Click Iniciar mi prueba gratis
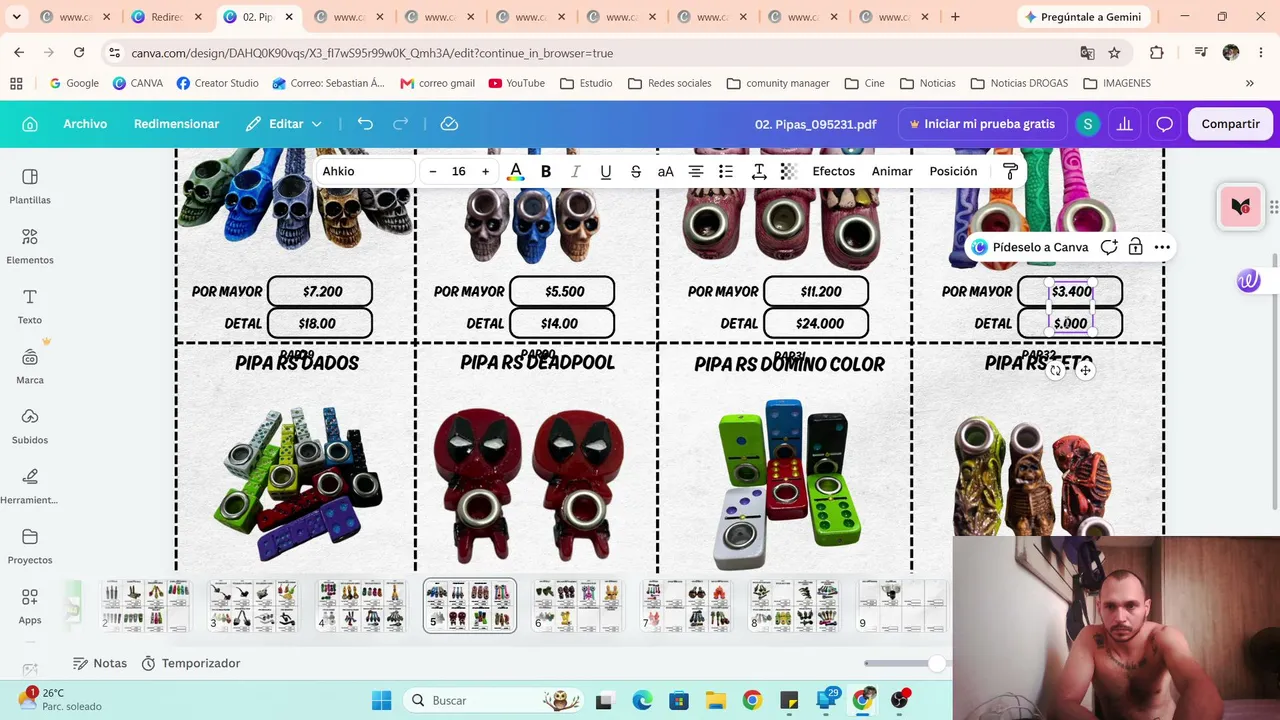 click(x=981, y=124)
